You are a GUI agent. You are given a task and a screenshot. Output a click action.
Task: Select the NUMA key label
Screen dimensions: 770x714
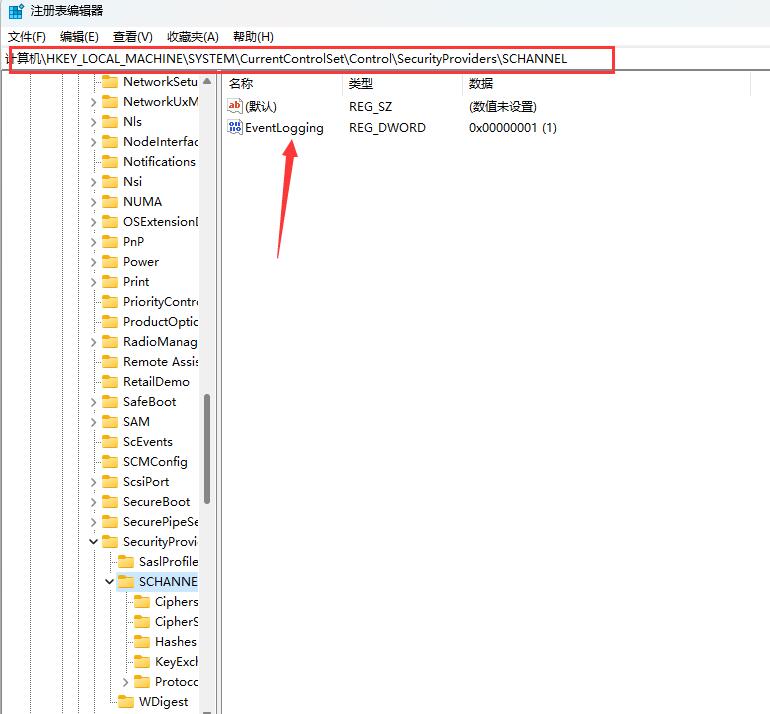point(142,202)
